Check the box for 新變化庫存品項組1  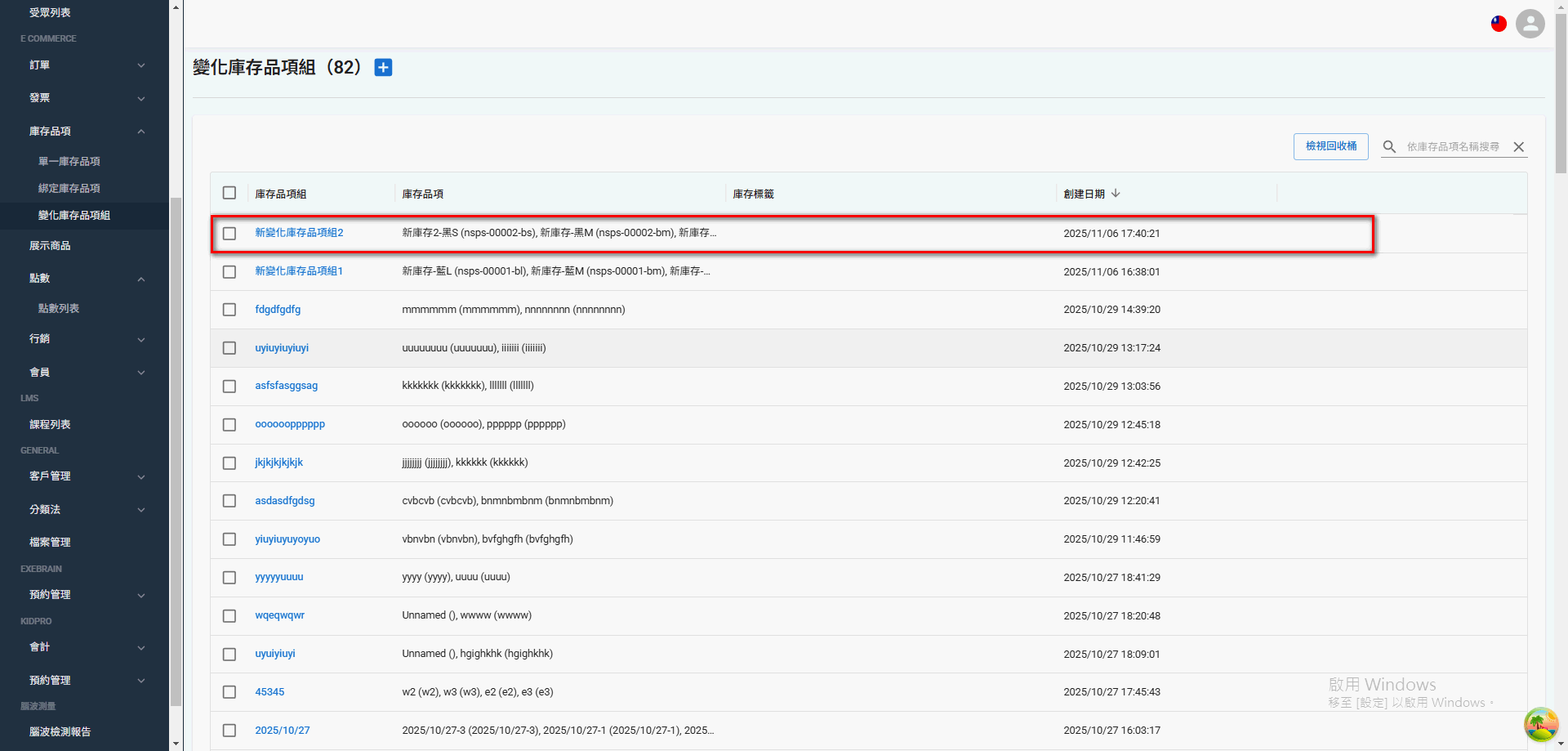229,272
